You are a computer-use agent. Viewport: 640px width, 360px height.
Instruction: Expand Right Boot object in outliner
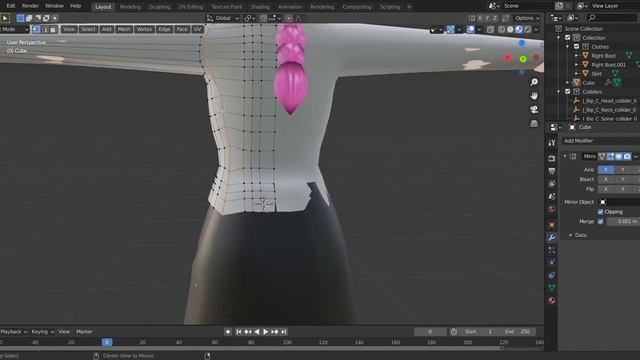coord(576,56)
